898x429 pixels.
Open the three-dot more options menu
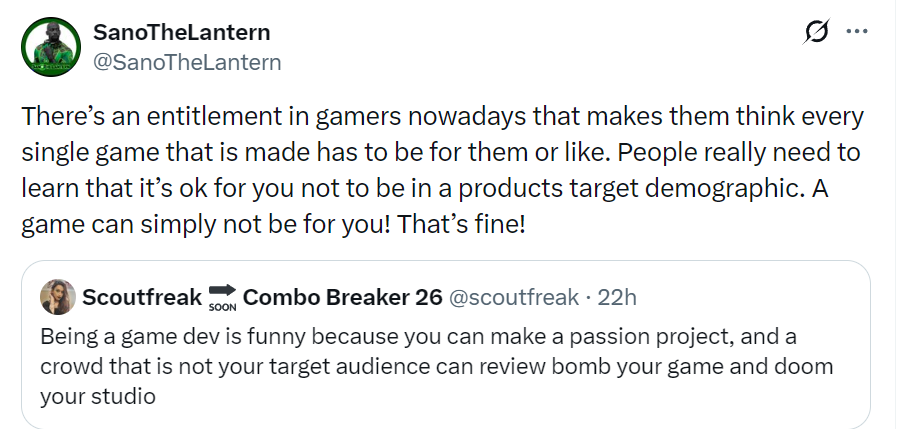point(857,32)
